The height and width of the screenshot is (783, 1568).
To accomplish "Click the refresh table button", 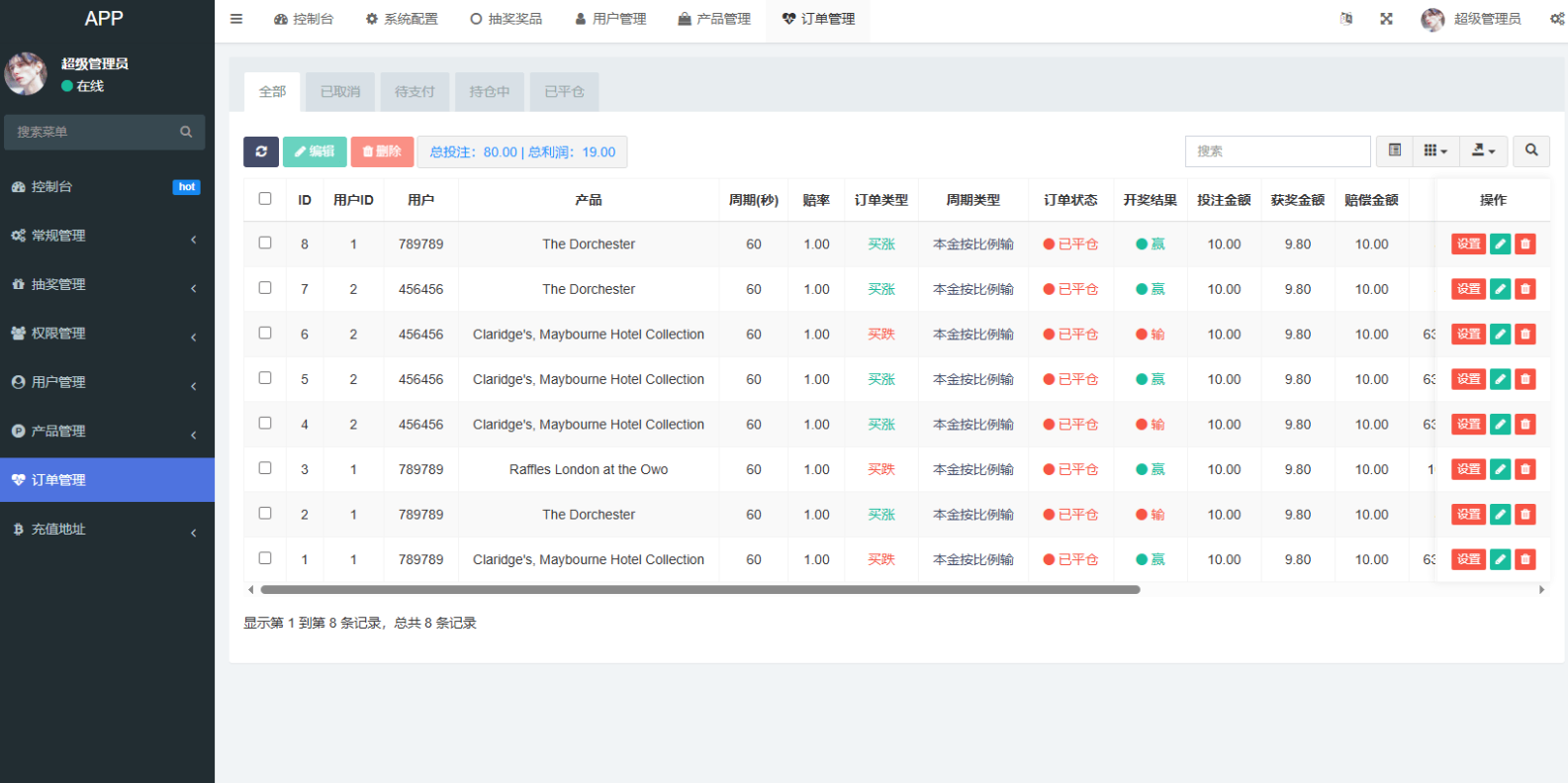I will (x=261, y=151).
